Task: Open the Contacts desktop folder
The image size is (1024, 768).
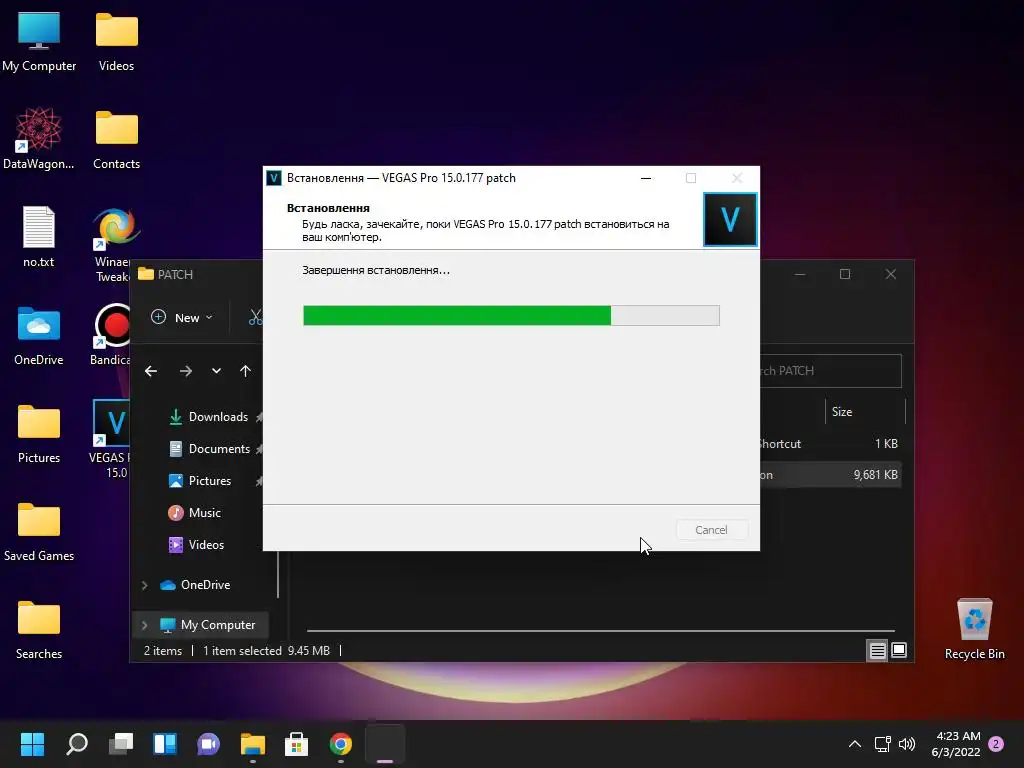Action: point(116,140)
